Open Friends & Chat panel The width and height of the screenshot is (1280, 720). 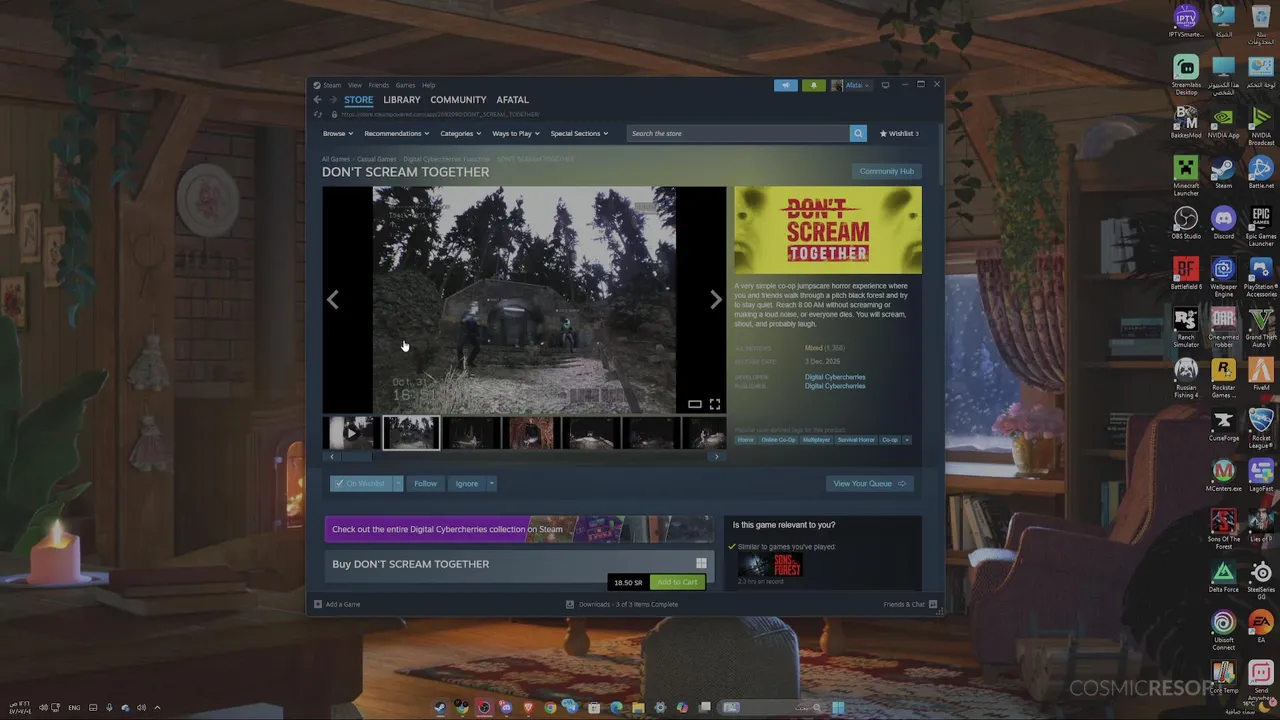point(910,604)
